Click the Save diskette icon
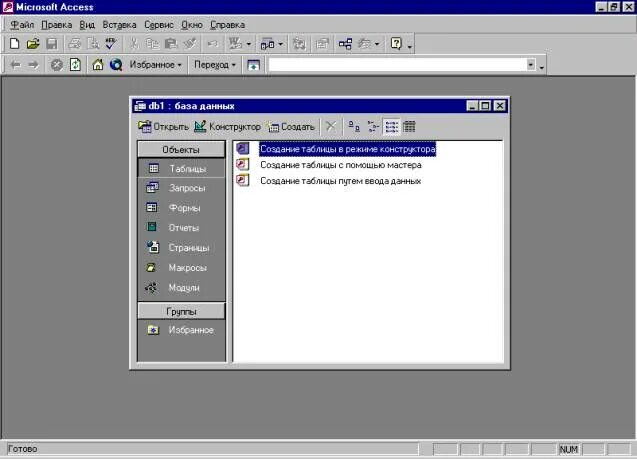Viewport: 637px width, 459px height. click(52, 43)
